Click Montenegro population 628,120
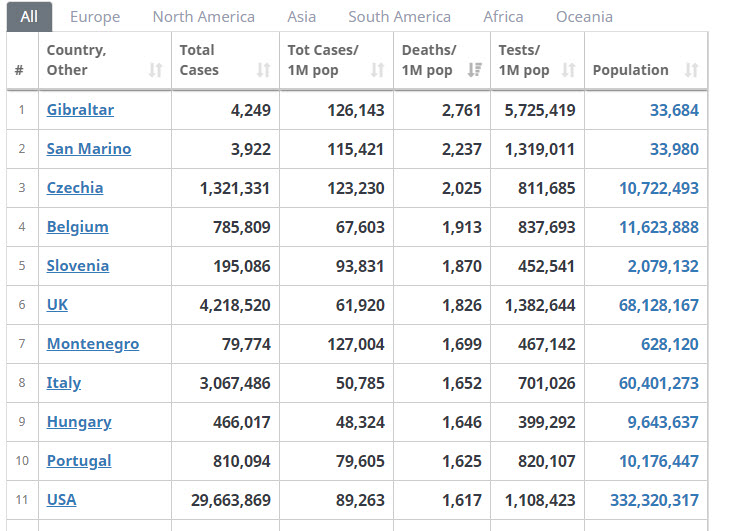This screenshot has height=531, width=730. 669,344
